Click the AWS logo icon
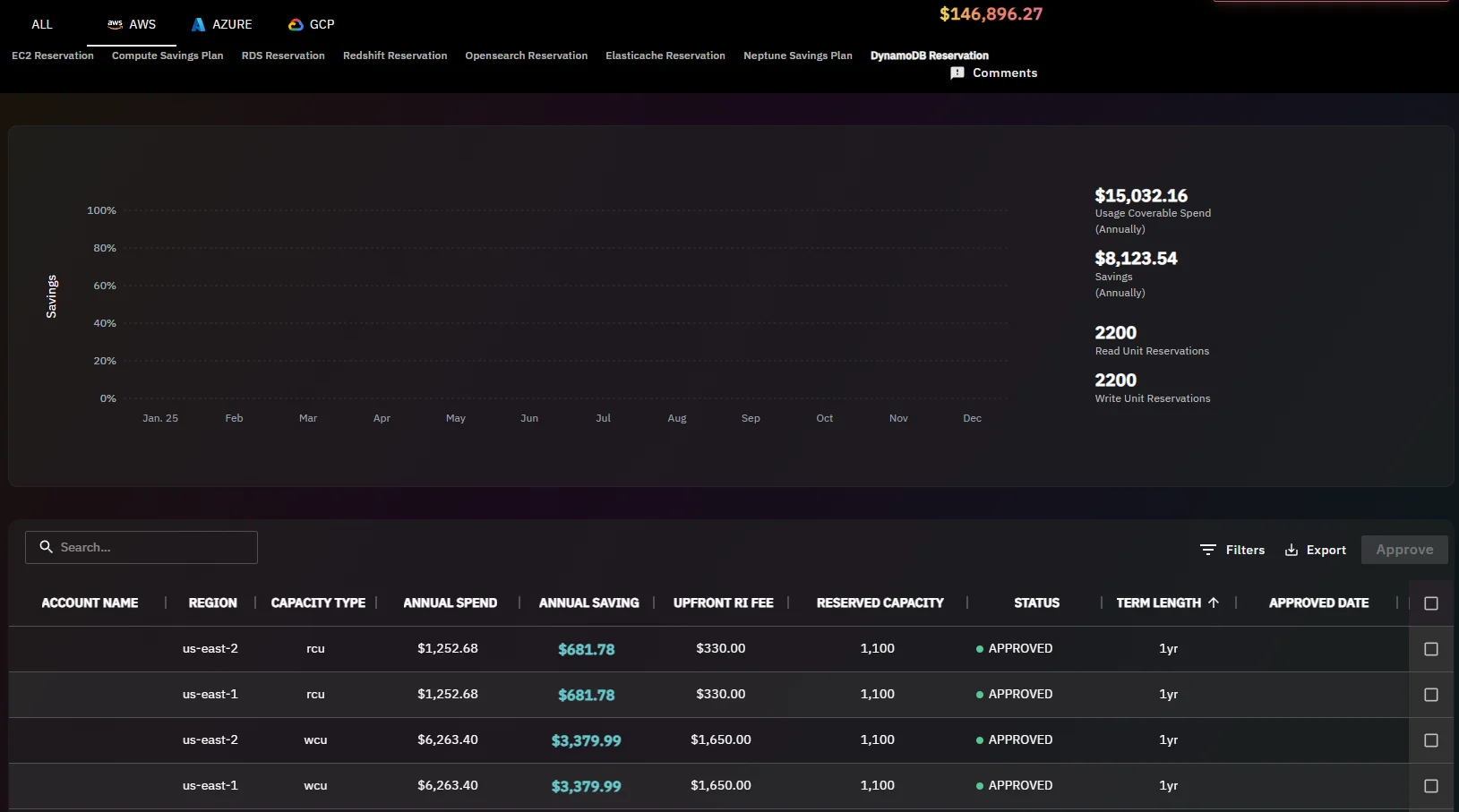This screenshot has height=812, width=1459. click(x=116, y=24)
